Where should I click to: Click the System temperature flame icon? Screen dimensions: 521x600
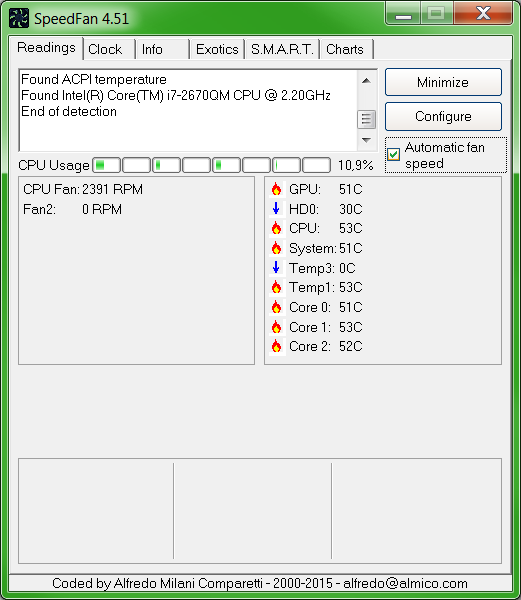point(276,248)
